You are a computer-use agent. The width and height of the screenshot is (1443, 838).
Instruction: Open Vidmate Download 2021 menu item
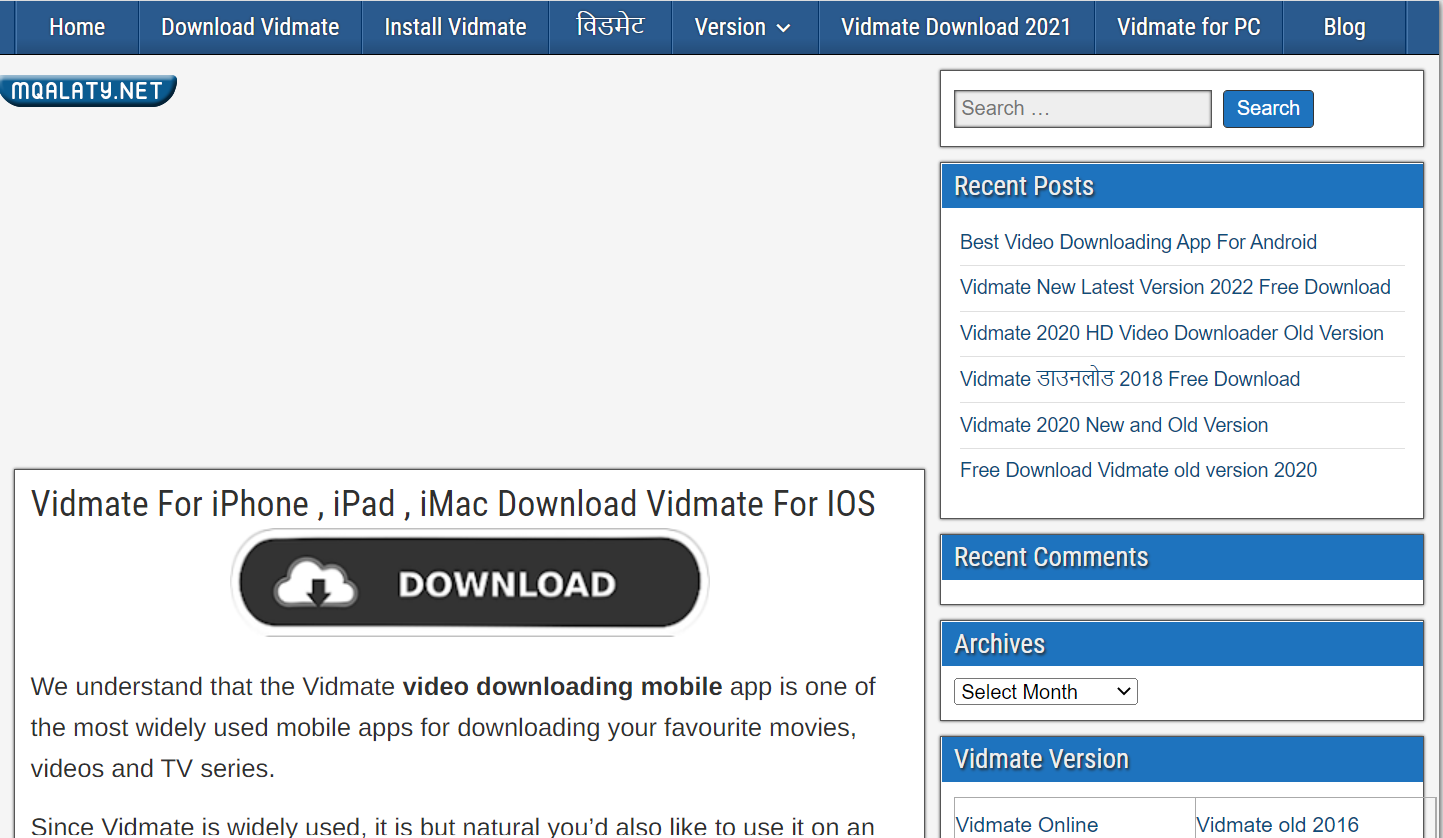[956, 27]
